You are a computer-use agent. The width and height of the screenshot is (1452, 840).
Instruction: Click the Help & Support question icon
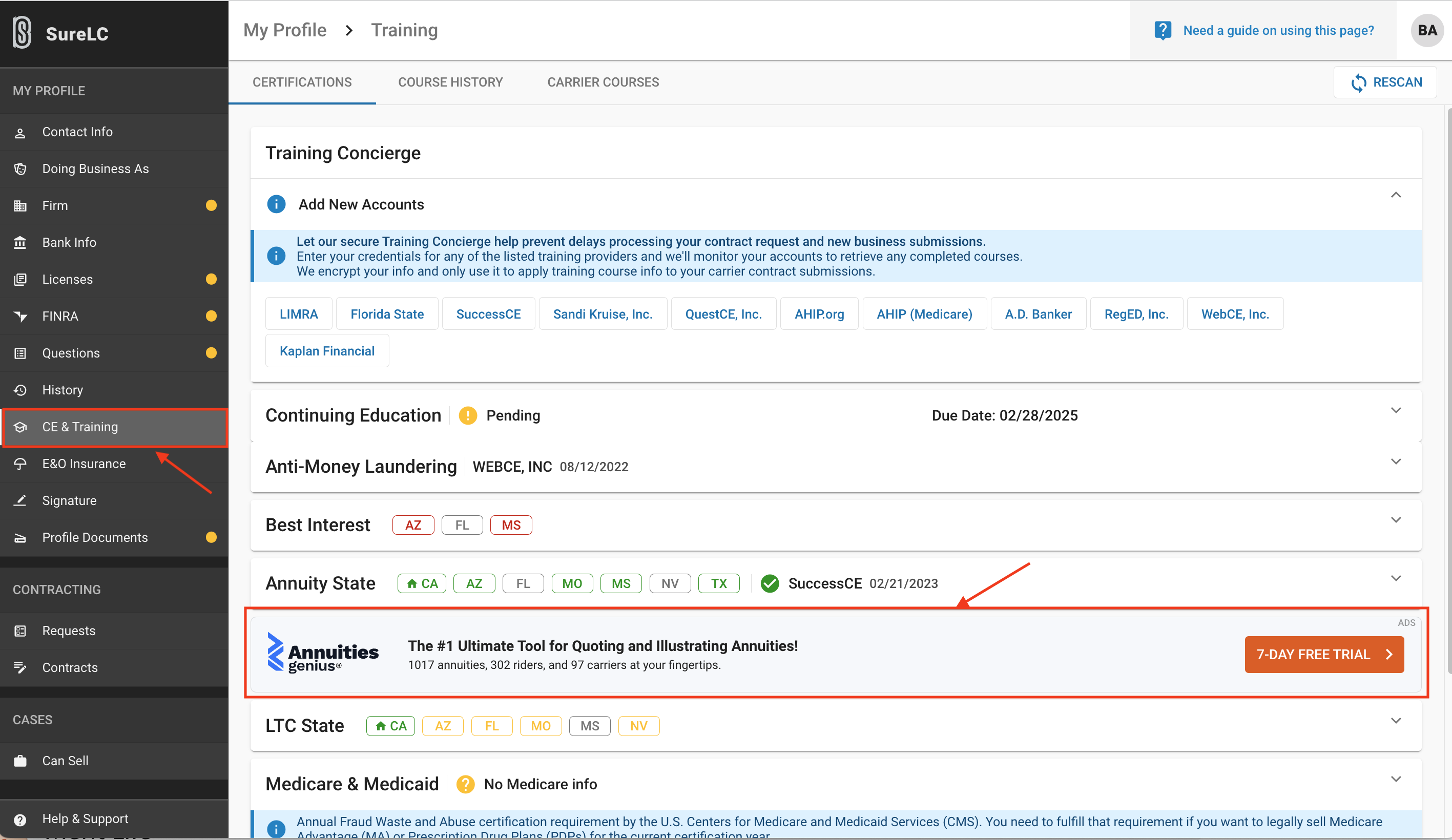(x=20, y=821)
